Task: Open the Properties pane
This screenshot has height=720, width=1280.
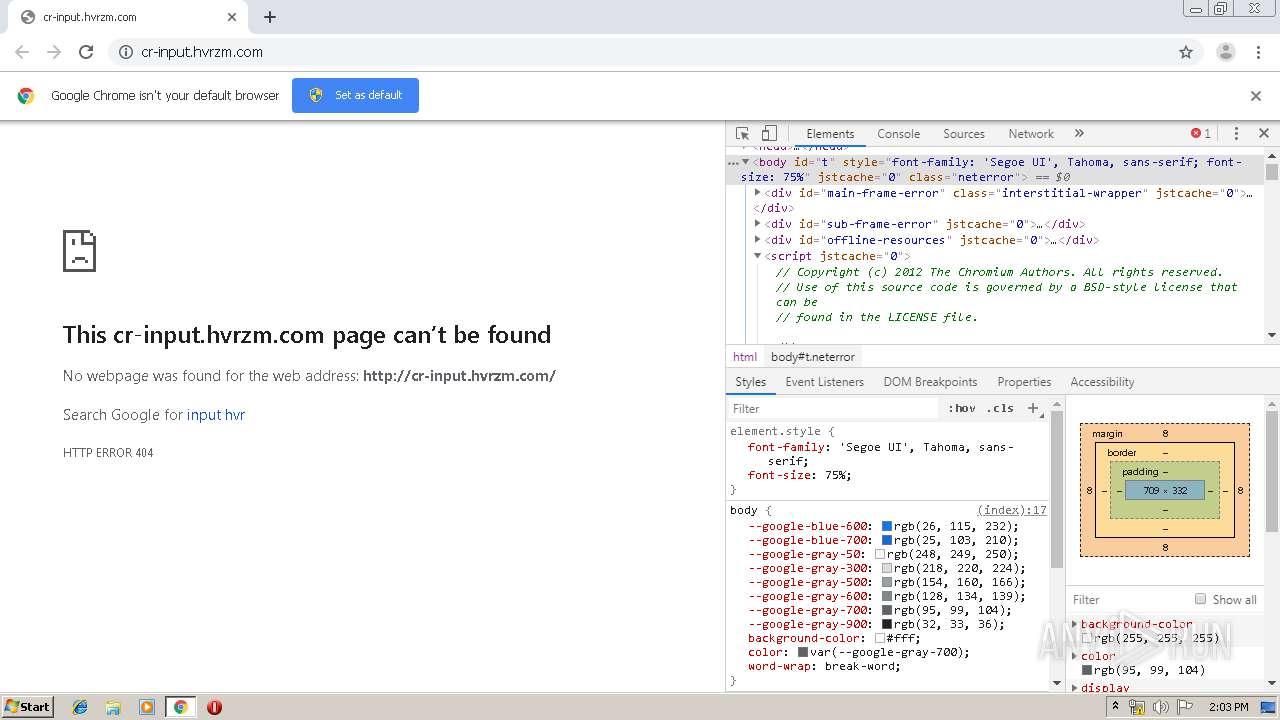Action: [x=1024, y=382]
